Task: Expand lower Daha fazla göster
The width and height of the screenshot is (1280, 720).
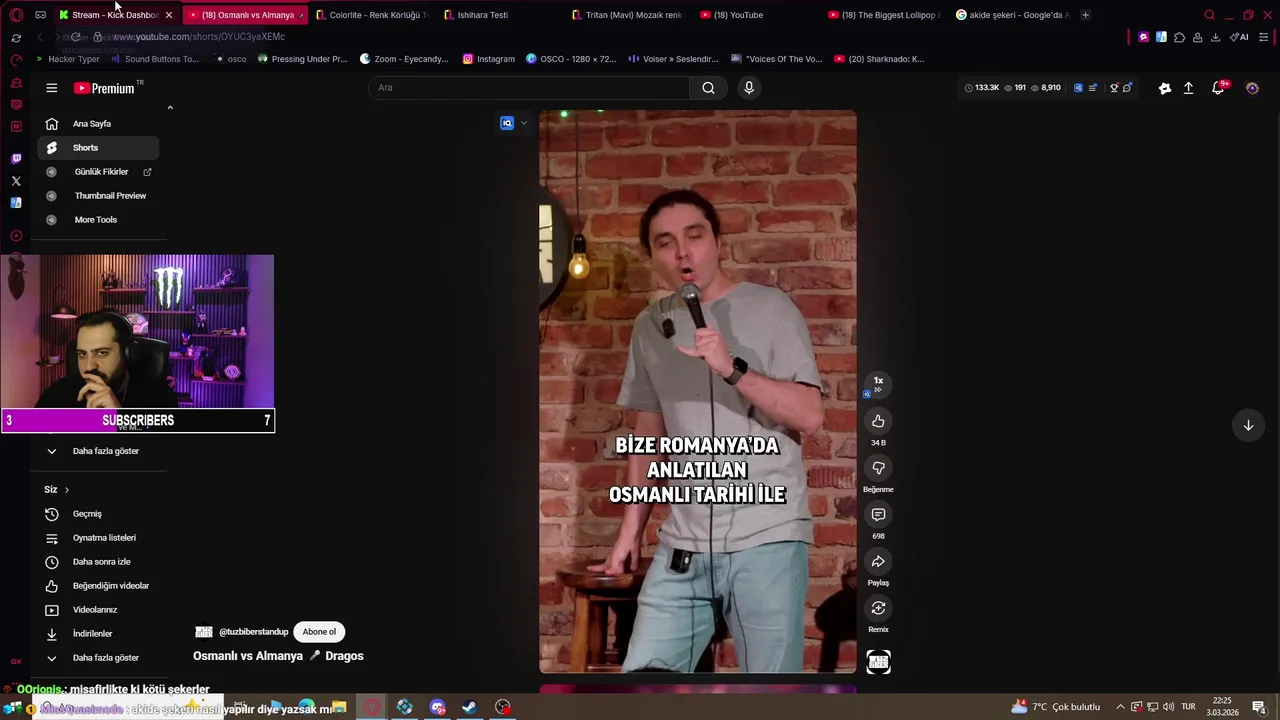Action: (98, 658)
